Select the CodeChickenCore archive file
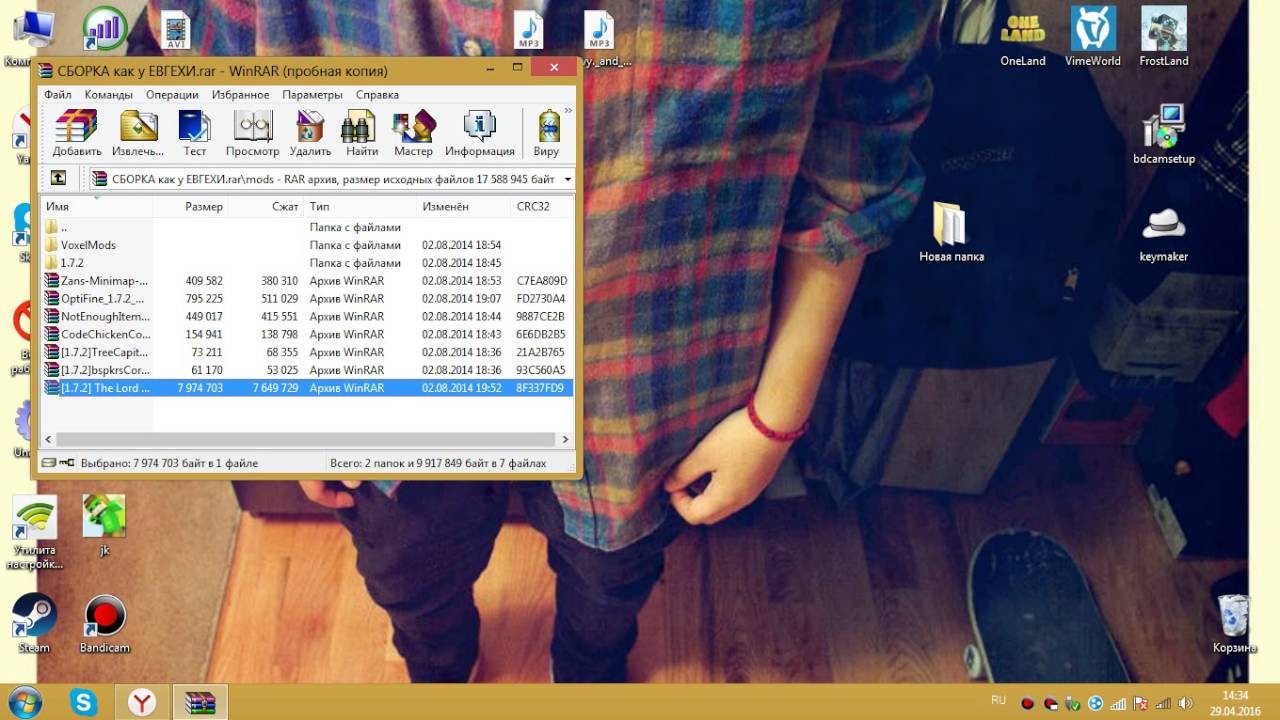 [308, 335]
